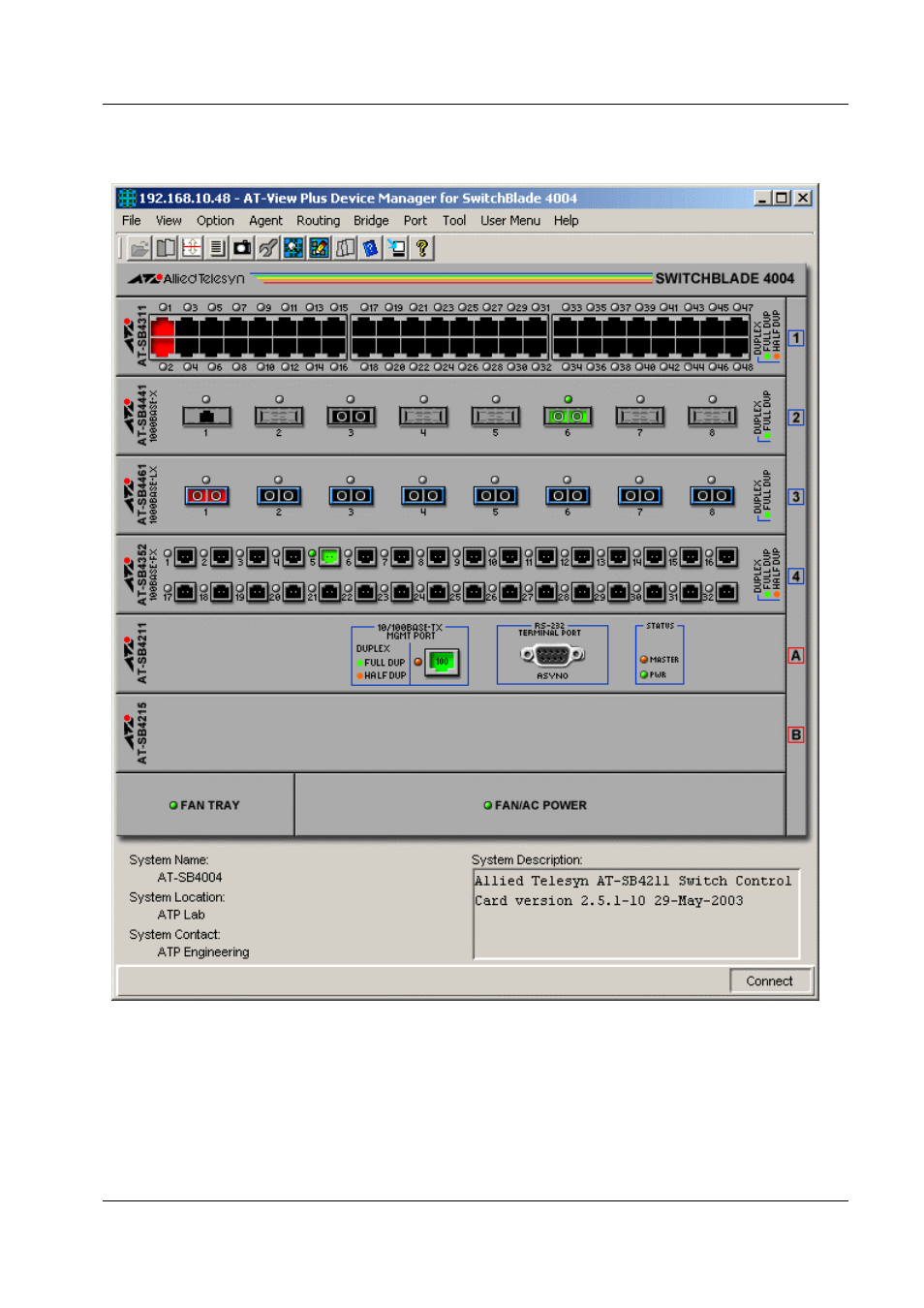This screenshot has height=1308, width=924.
Task: Click the PWR status LED
Action: coord(643,674)
